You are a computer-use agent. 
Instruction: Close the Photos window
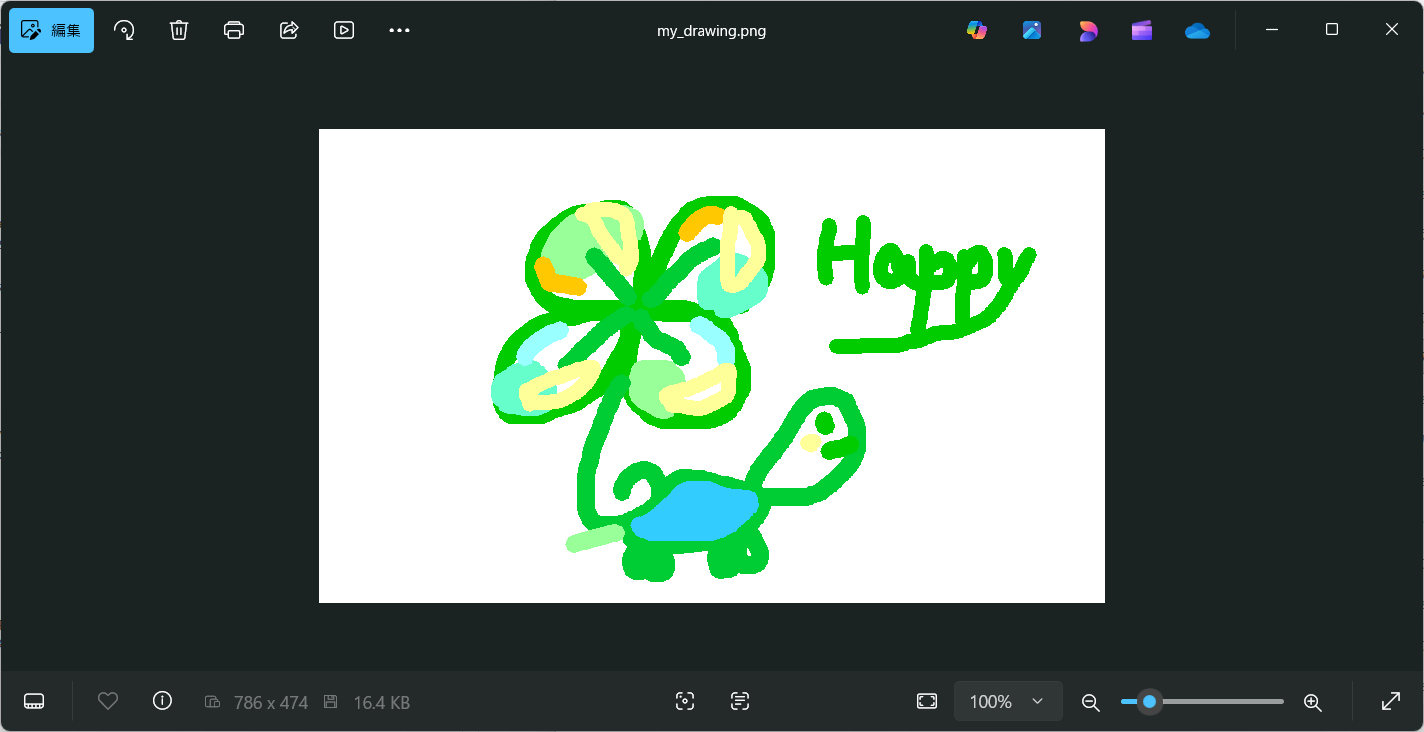pos(1392,30)
